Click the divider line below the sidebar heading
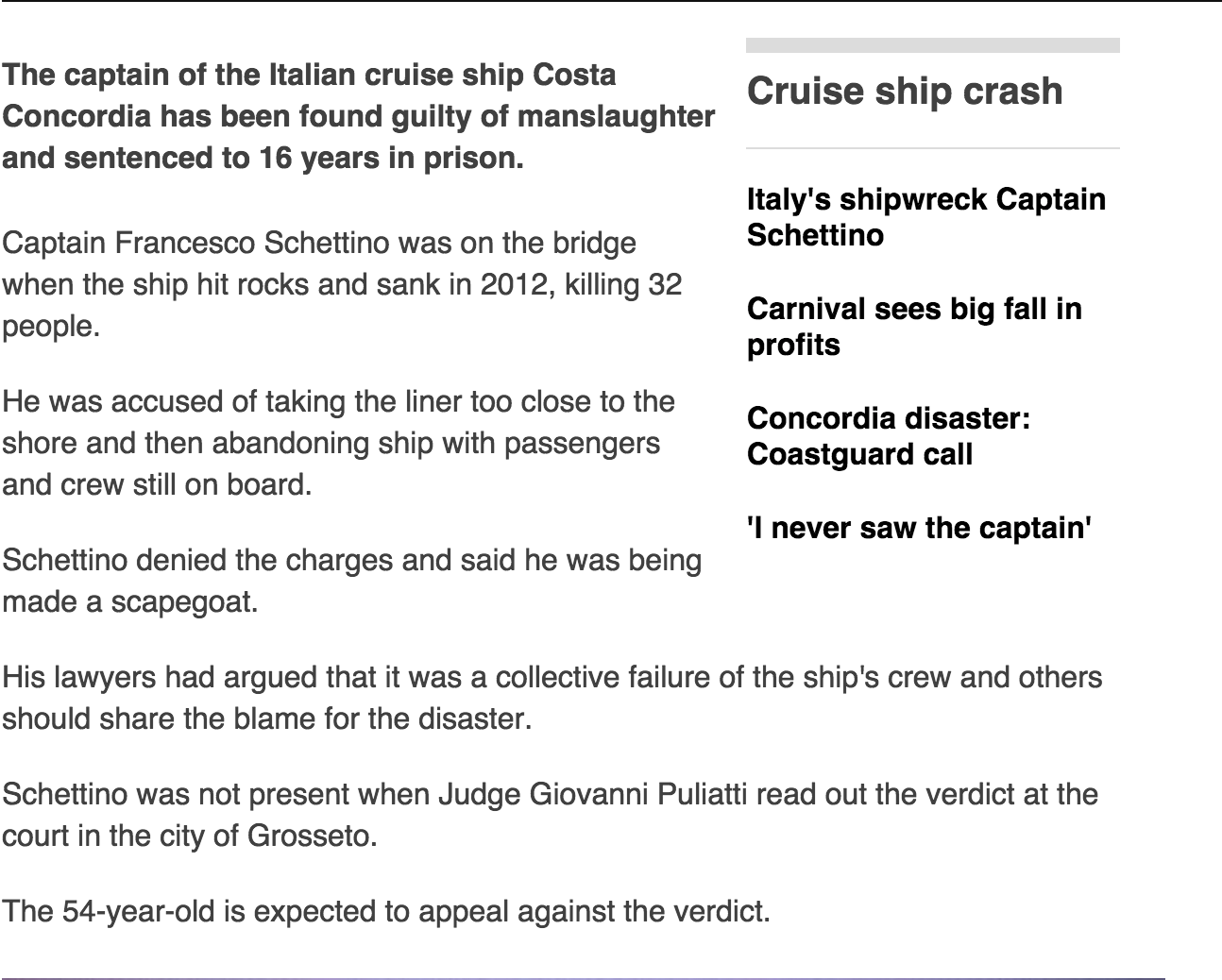Viewport: 1222px width, 980px height. point(932,148)
